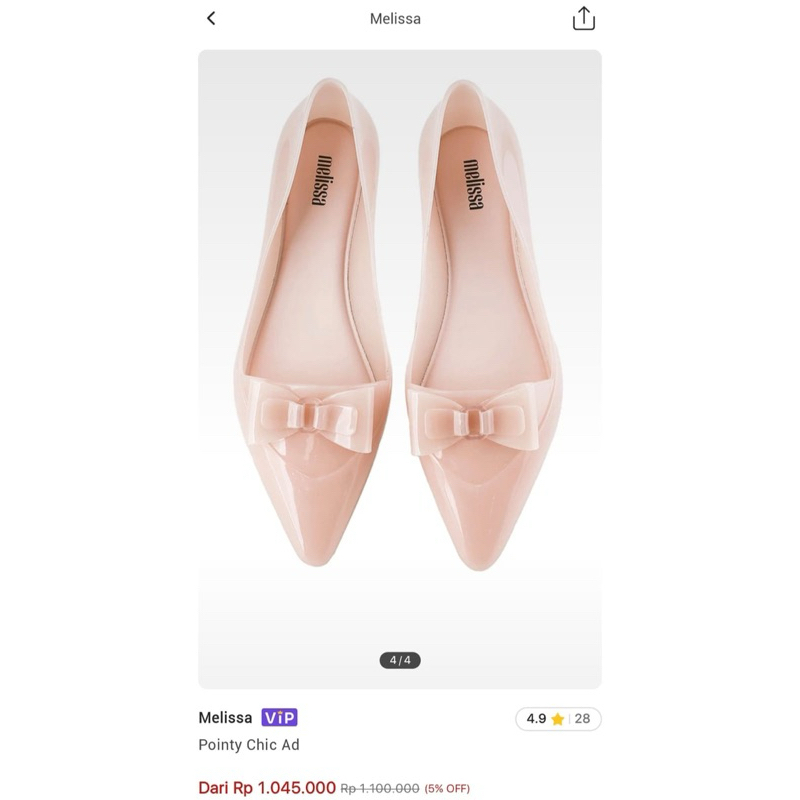Tap the purple VIP badge

pos(280,718)
